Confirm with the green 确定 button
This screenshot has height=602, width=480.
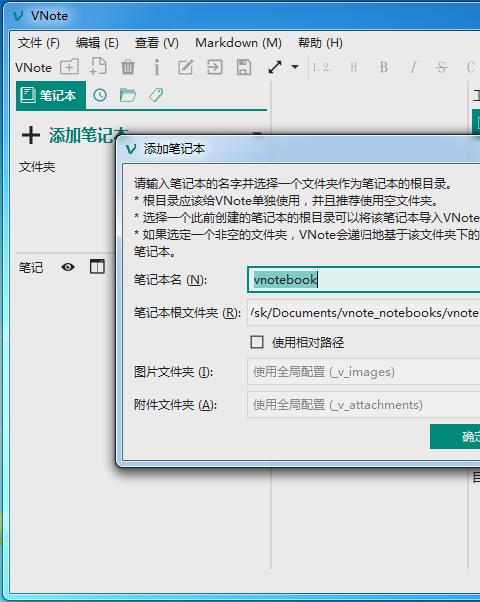coord(455,436)
